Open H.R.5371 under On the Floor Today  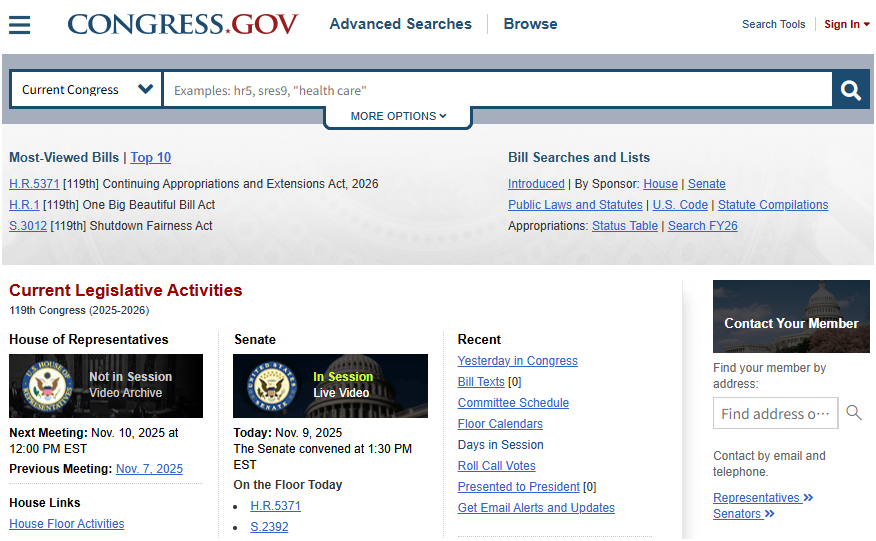(275, 506)
